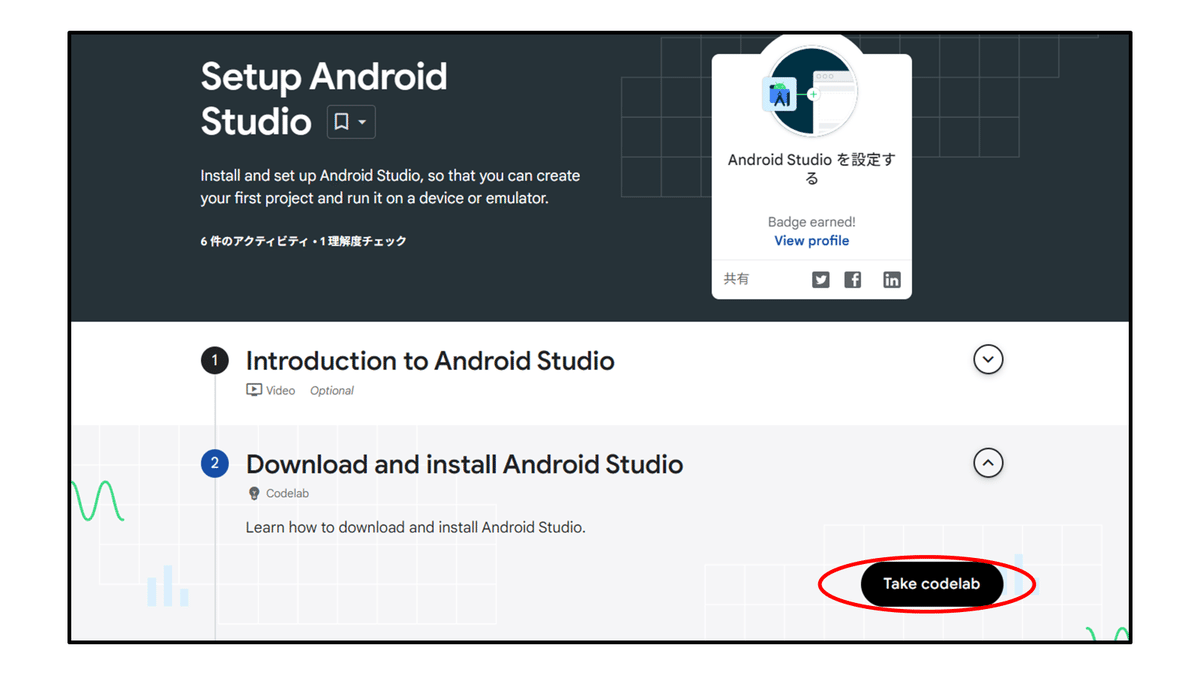This screenshot has height=675, width=1200.
Task: Click the Setup Android Studio page title
Action: [x=323, y=99]
